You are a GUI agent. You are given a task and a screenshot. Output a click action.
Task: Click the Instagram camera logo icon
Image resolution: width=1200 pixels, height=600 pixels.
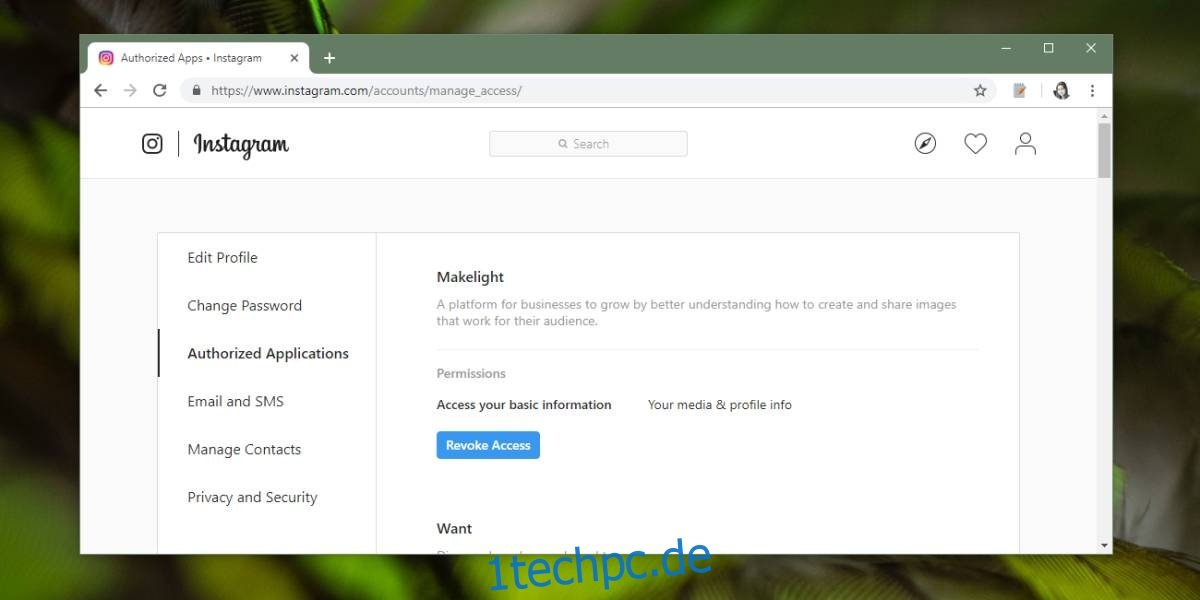click(x=152, y=144)
